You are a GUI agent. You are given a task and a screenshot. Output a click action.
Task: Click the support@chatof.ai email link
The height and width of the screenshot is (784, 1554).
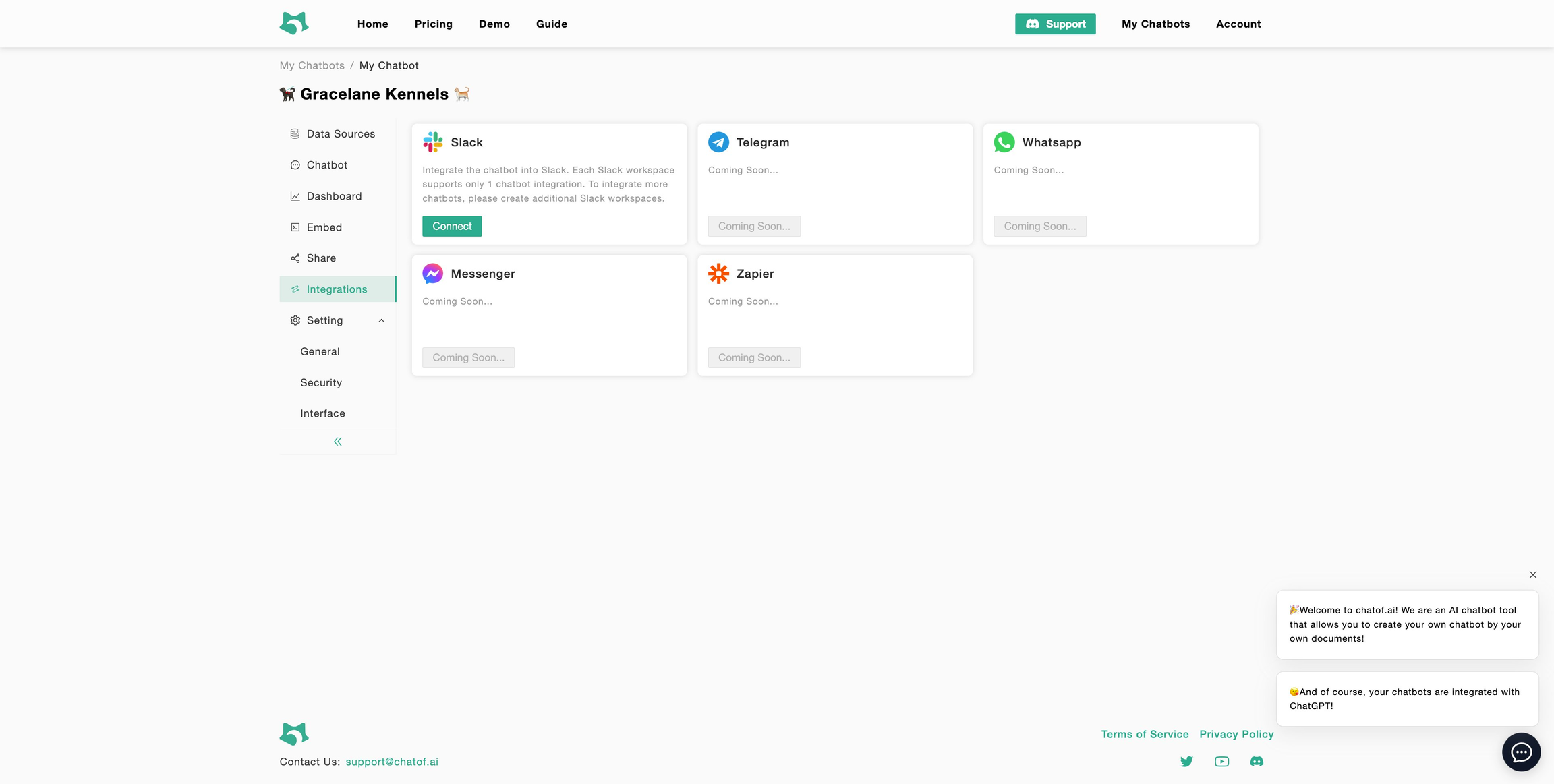tap(392, 762)
